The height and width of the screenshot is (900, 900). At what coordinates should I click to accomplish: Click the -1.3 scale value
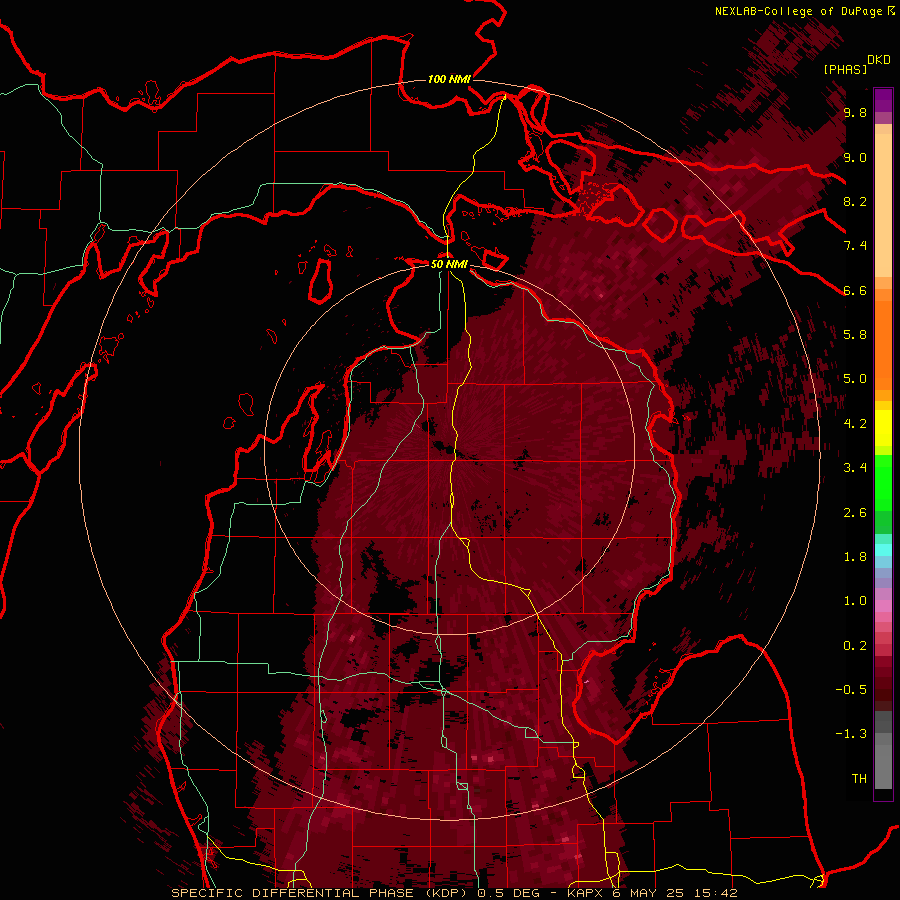[851, 734]
